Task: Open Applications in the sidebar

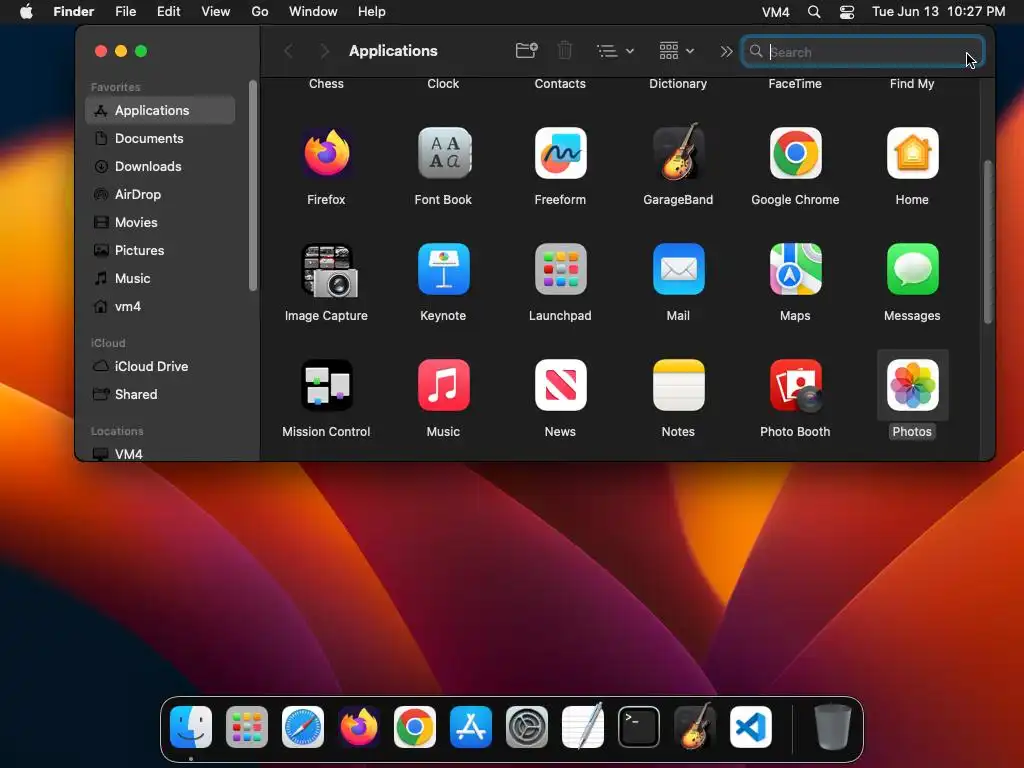Action: (160, 110)
